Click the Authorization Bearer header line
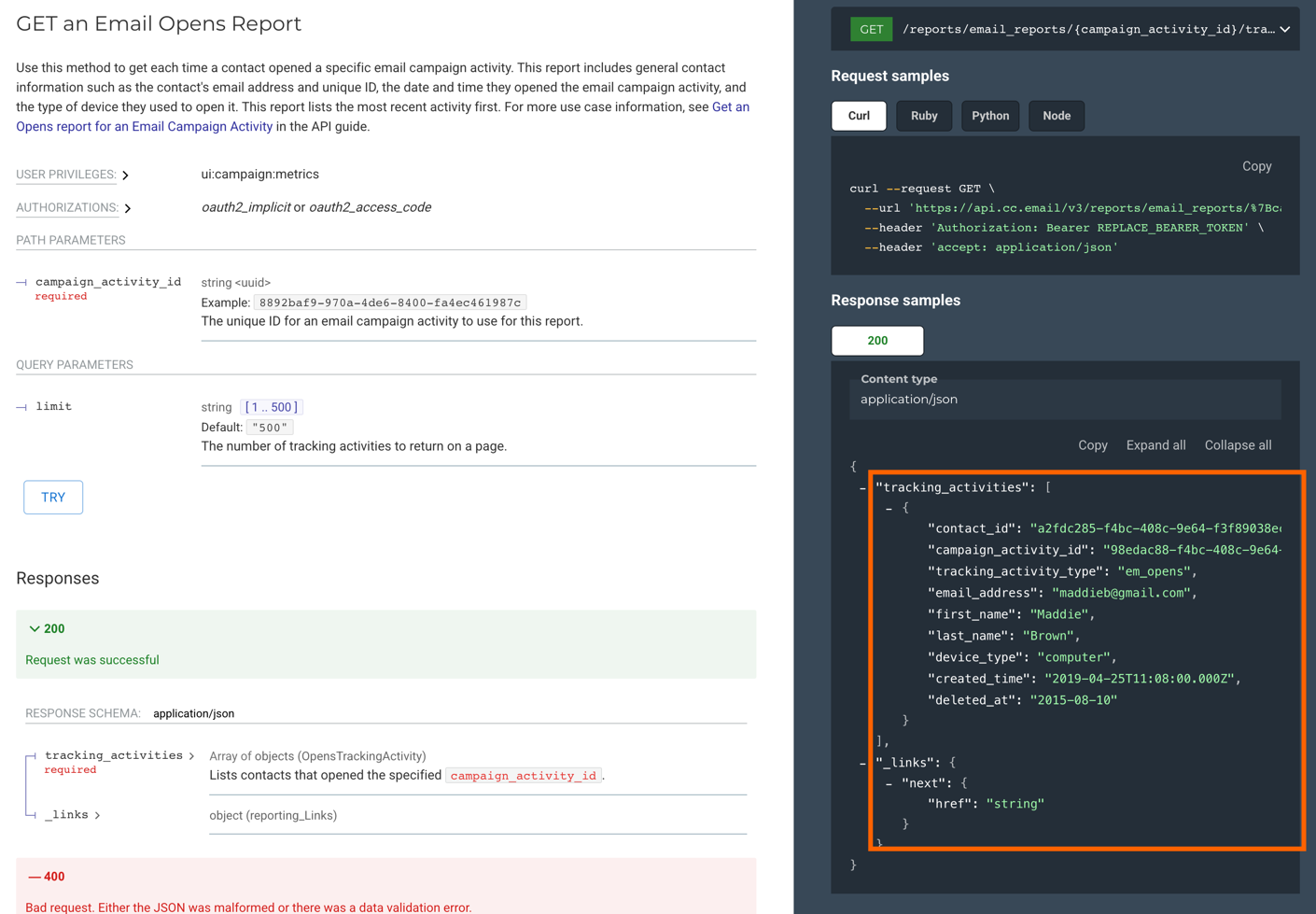Image resolution: width=1316 pixels, height=914 pixels. pos(1064,228)
